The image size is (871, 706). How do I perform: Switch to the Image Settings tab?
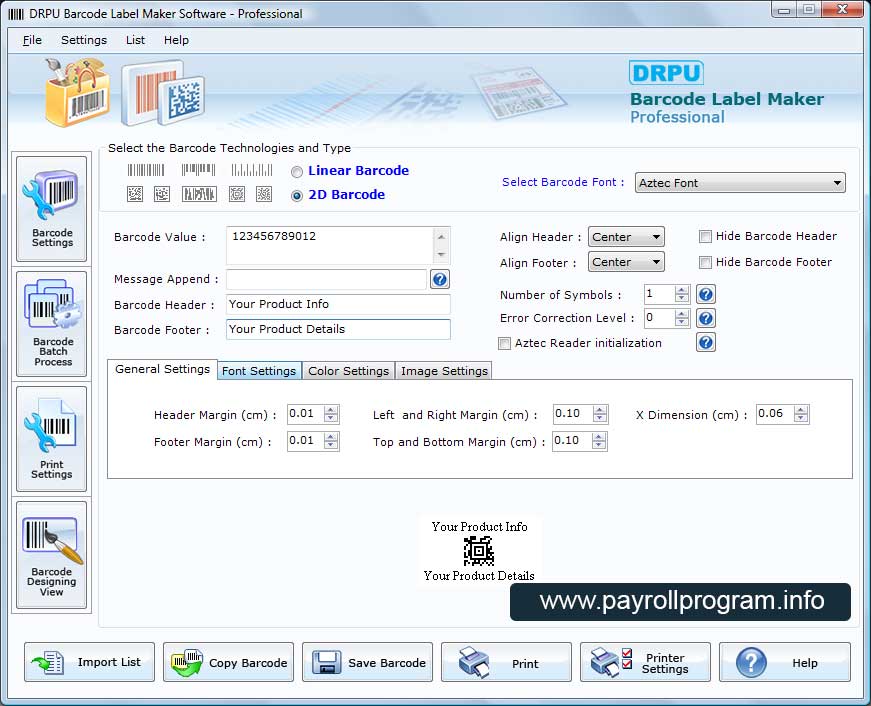pyautogui.click(x=444, y=370)
